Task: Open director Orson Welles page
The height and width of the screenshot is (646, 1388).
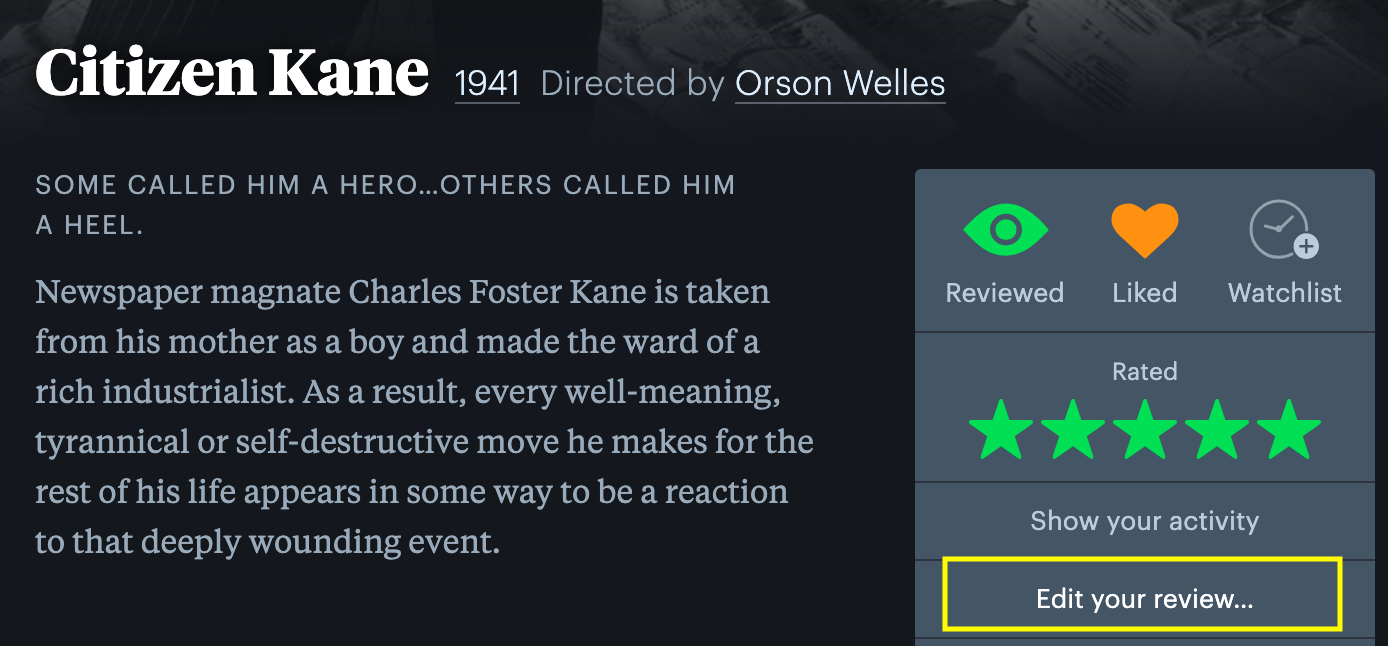Action: [840, 84]
